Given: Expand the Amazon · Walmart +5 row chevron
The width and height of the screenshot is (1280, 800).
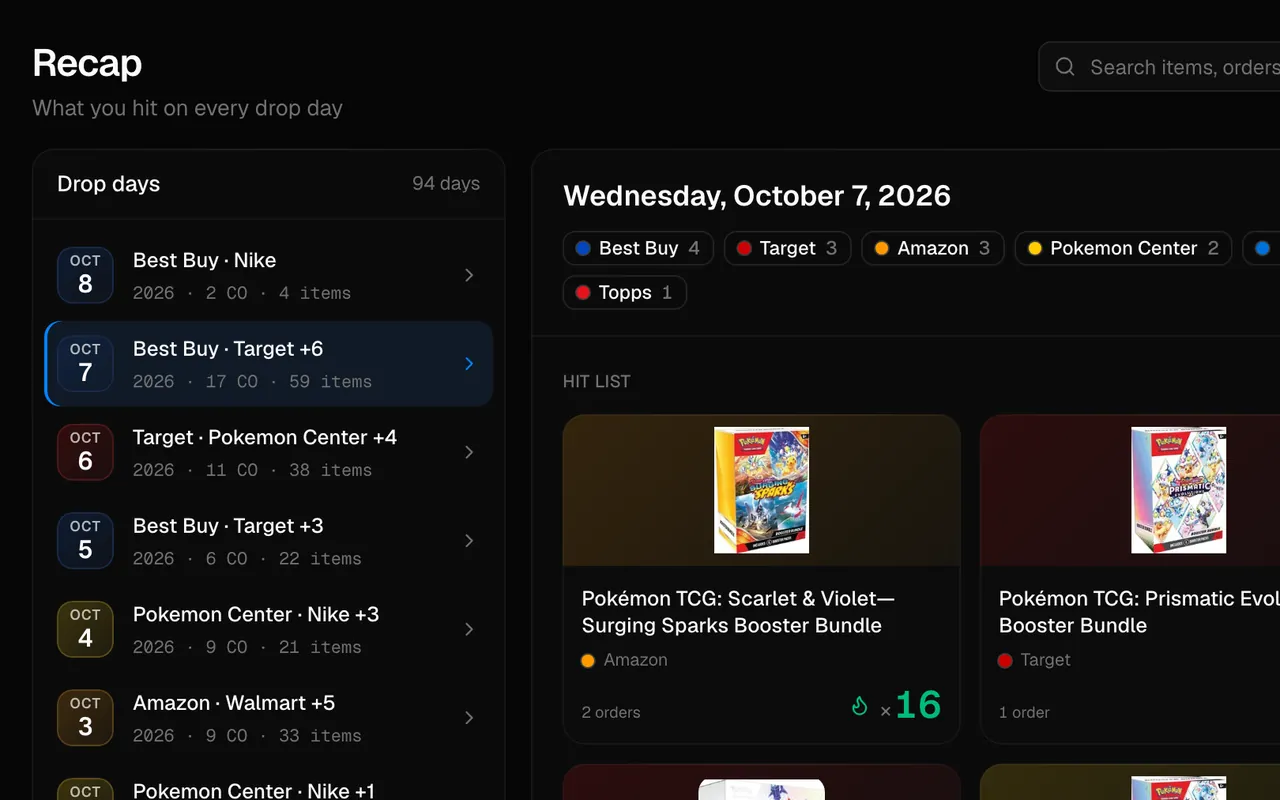Looking at the screenshot, I should tap(469, 718).
